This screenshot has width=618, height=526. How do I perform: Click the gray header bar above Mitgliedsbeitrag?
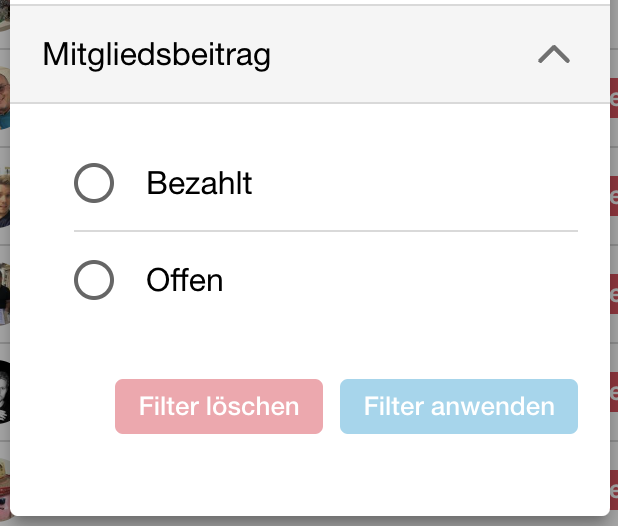(310, 2)
